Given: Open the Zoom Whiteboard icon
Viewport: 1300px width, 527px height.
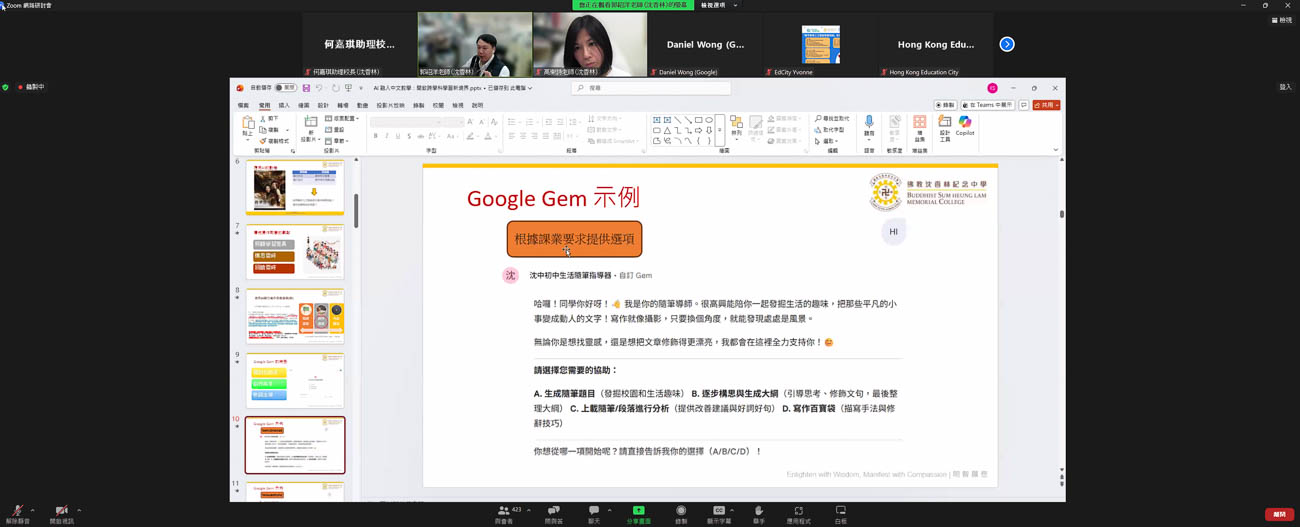Looking at the screenshot, I should (840, 511).
